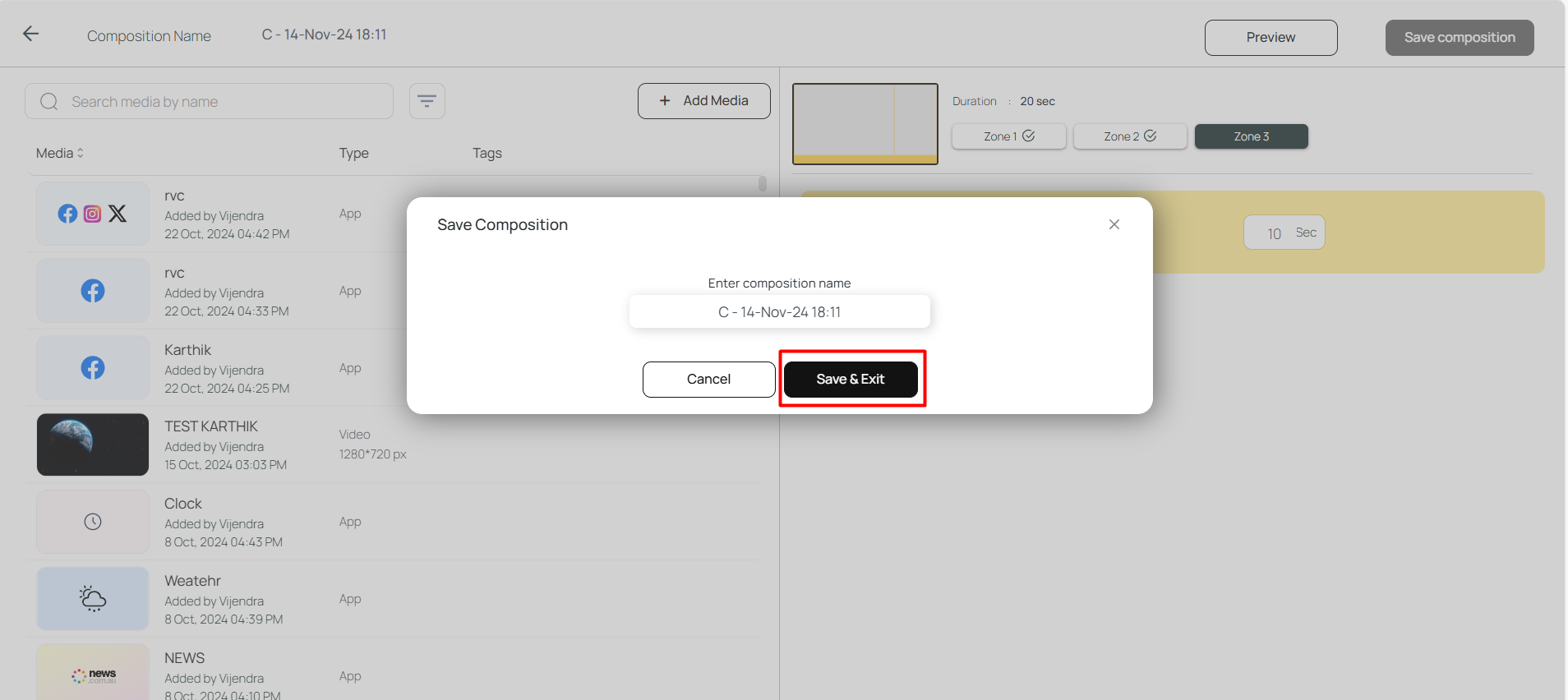Open the media filter icon

tap(427, 101)
